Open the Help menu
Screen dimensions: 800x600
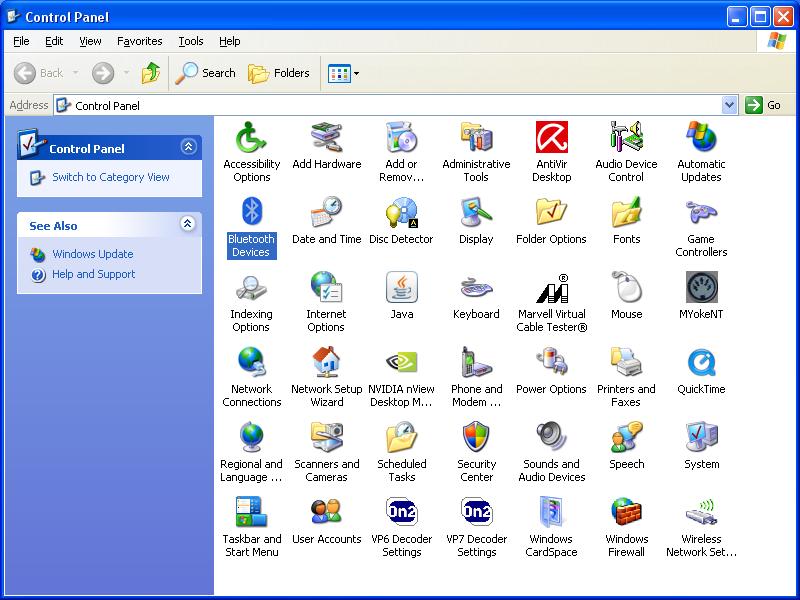[230, 41]
